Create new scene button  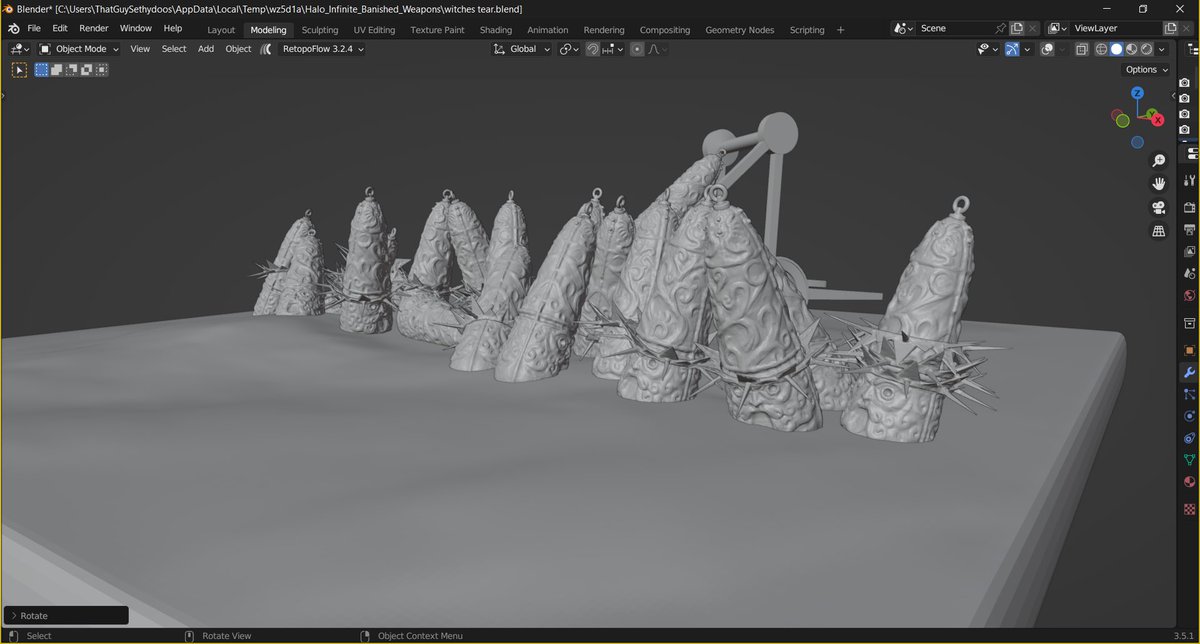[x=1019, y=29]
